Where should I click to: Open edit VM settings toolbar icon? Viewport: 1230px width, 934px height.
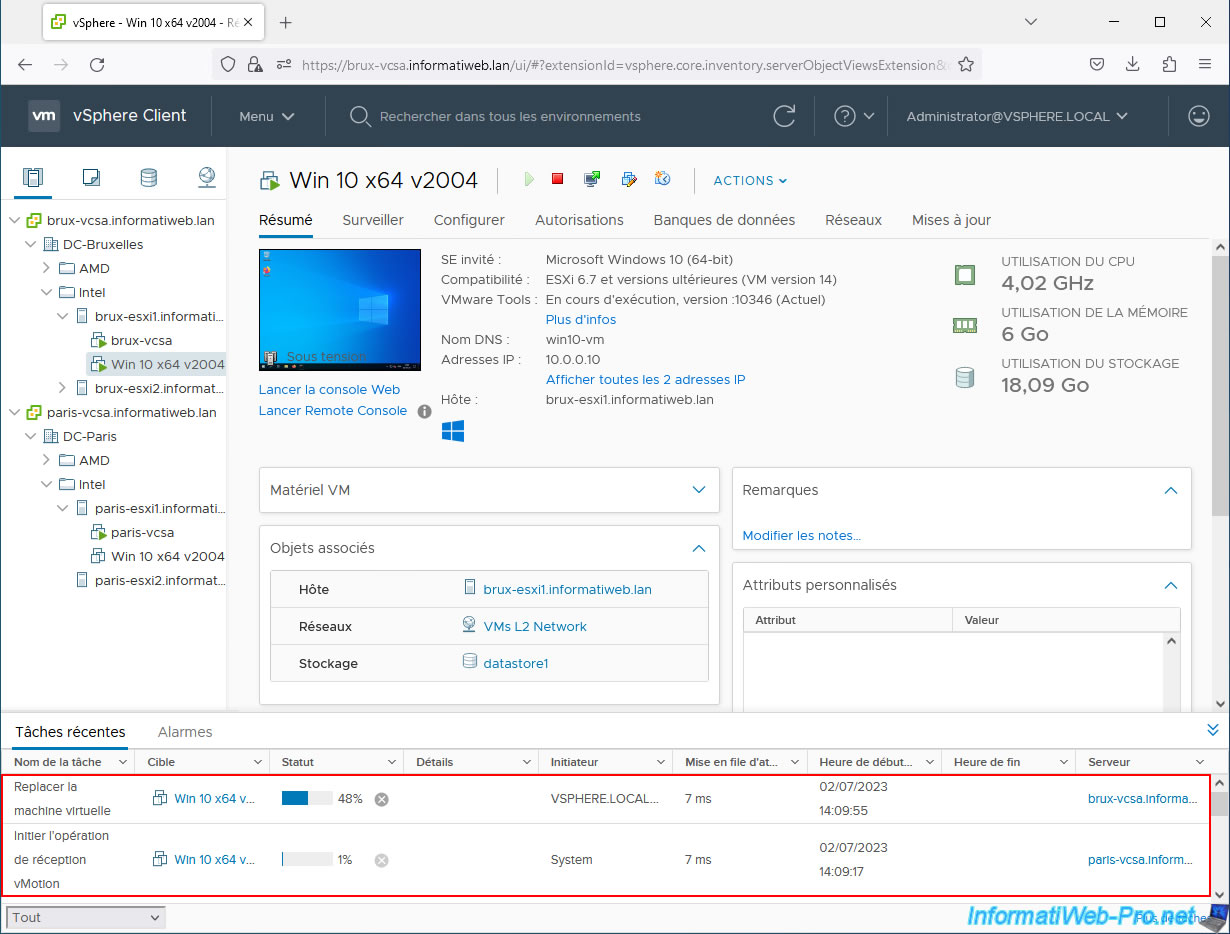[x=628, y=179]
